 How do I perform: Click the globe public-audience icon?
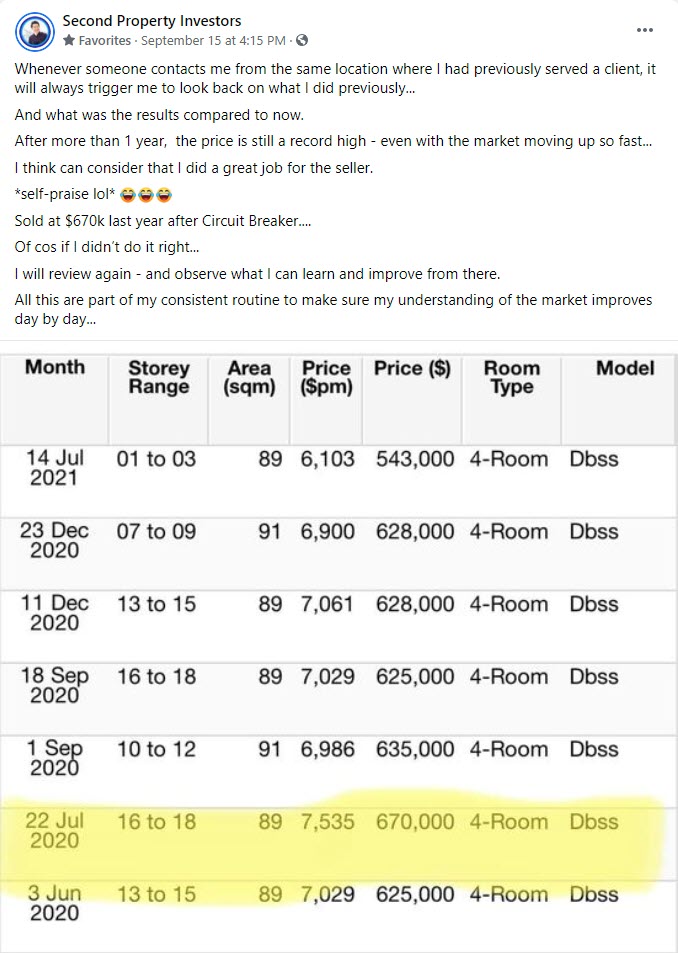click(303, 41)
